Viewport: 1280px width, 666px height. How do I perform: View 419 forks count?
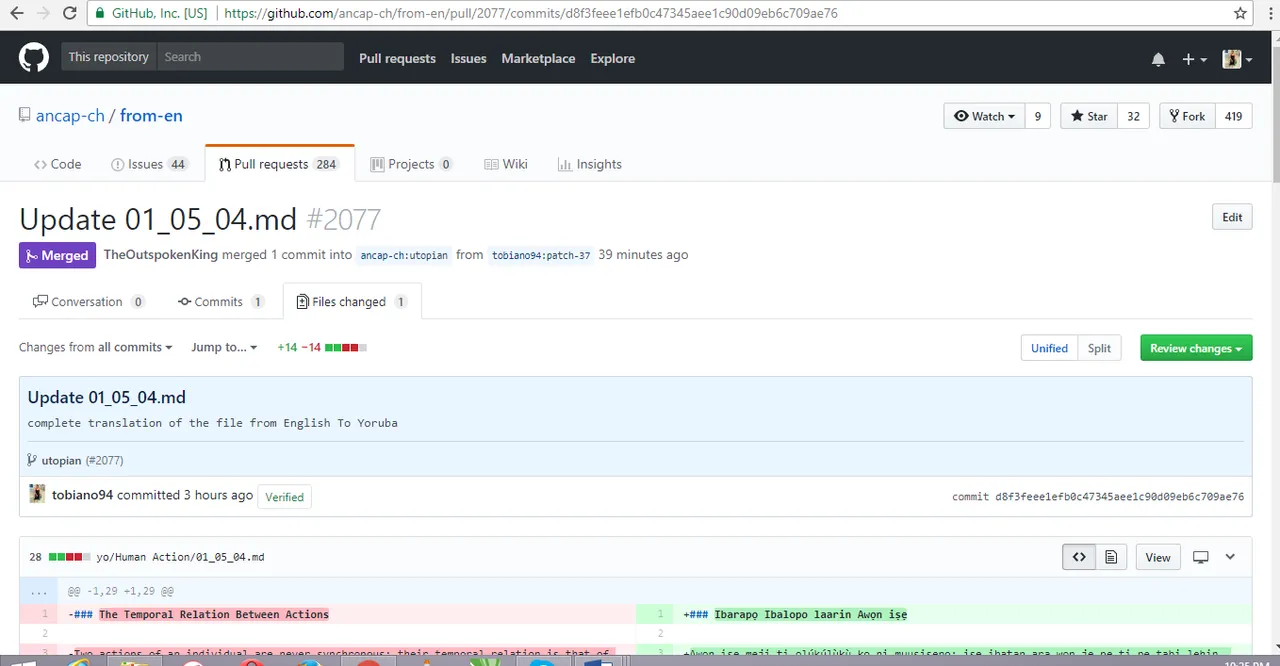(x=1233, y=116)
